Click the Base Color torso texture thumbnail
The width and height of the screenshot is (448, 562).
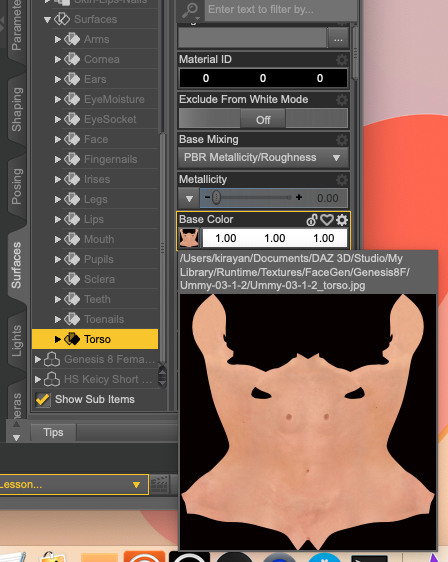point(189,238)
